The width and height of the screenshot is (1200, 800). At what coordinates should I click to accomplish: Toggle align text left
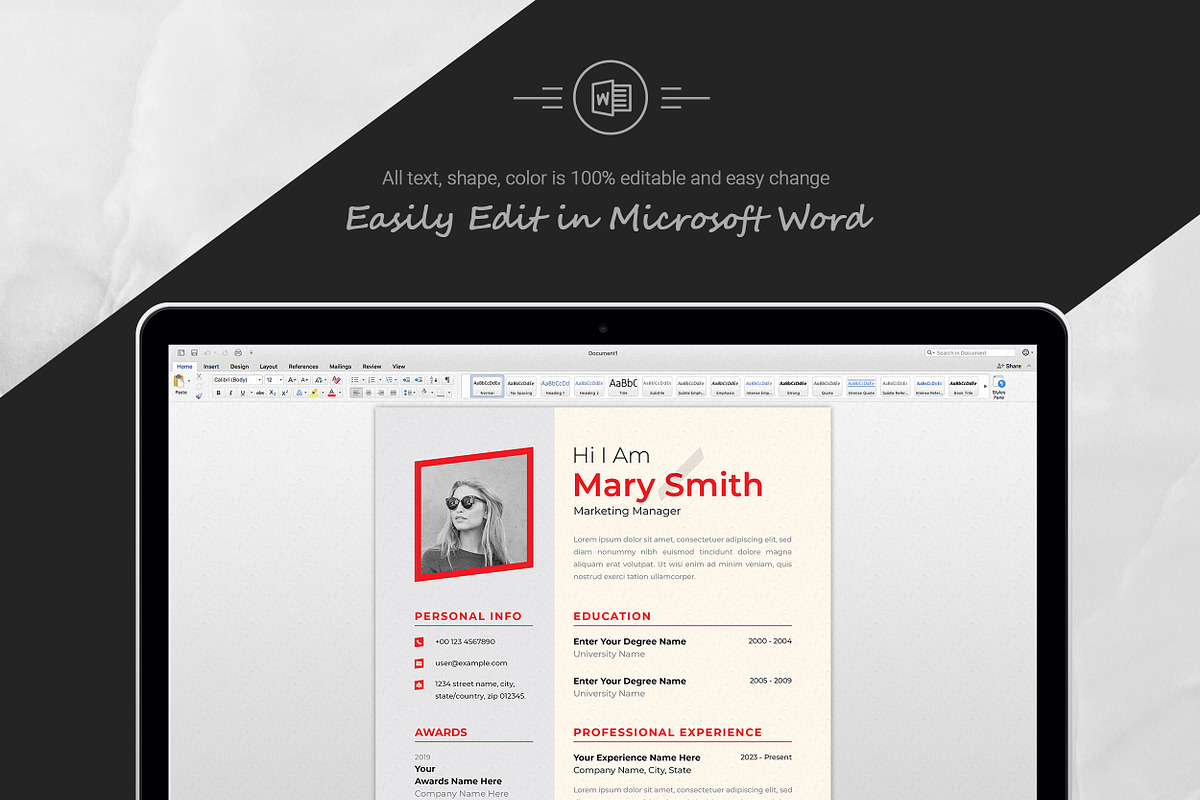click(356, 392)
